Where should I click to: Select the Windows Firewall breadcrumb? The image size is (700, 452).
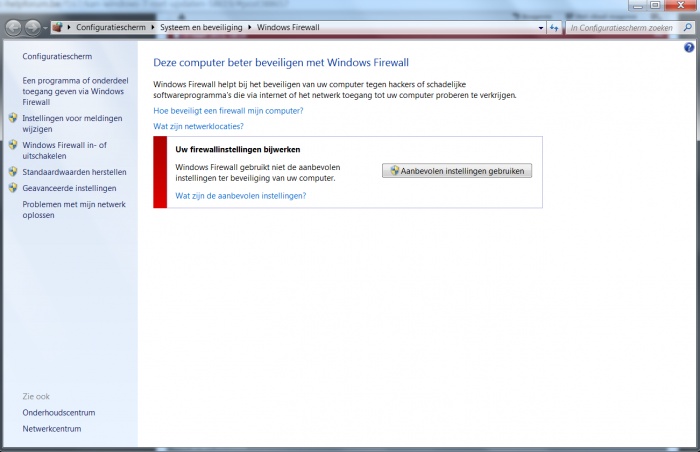click(288, 27)
